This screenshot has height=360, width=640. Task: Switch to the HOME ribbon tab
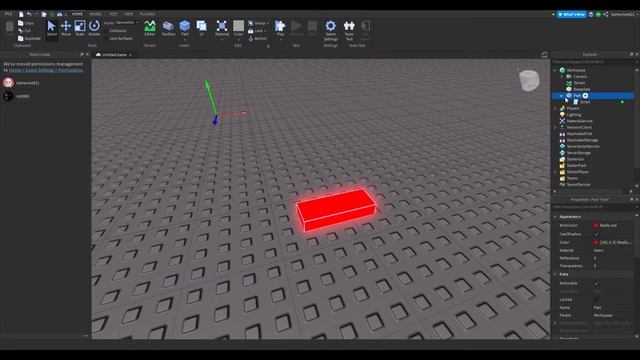[77, 14]
